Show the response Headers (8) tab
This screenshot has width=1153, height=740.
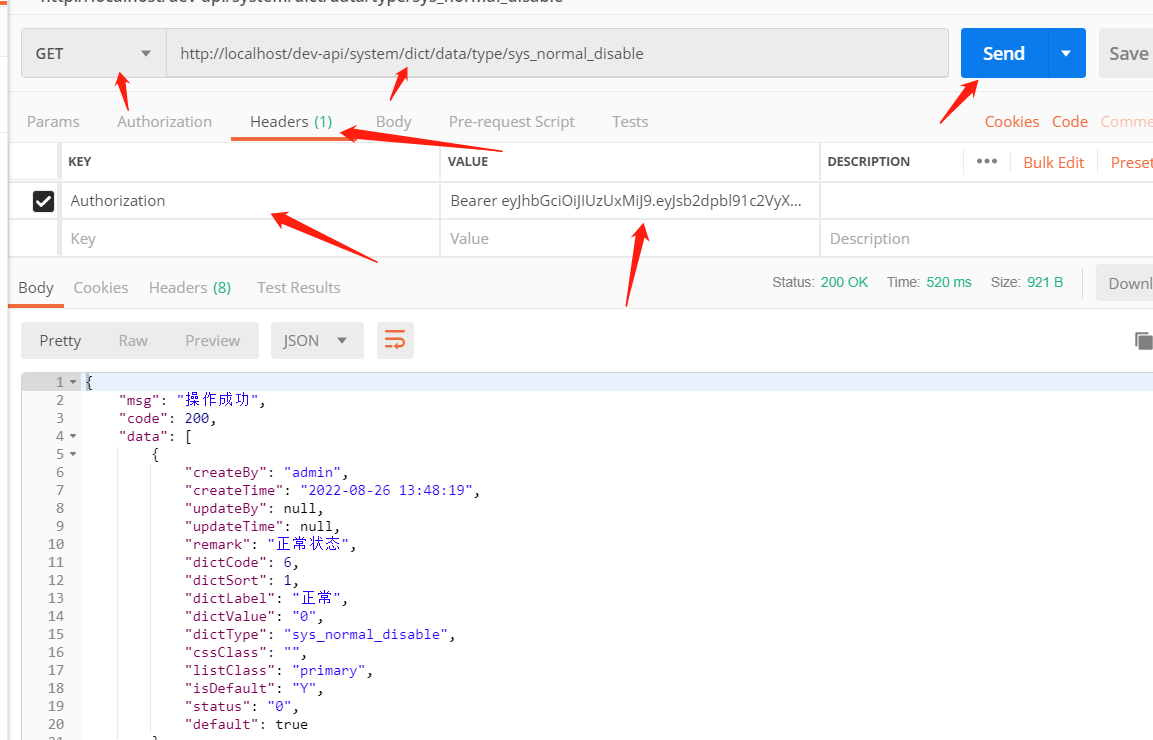point(189,288)
